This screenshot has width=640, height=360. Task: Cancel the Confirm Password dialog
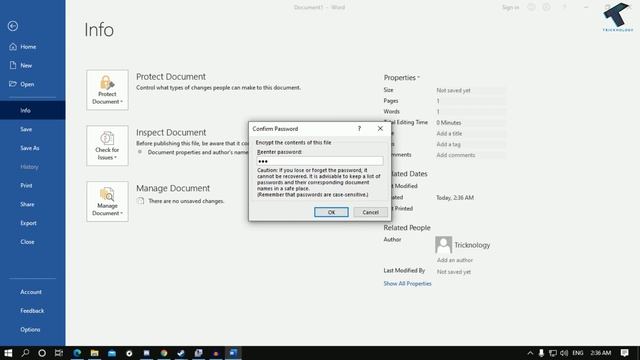370,212
